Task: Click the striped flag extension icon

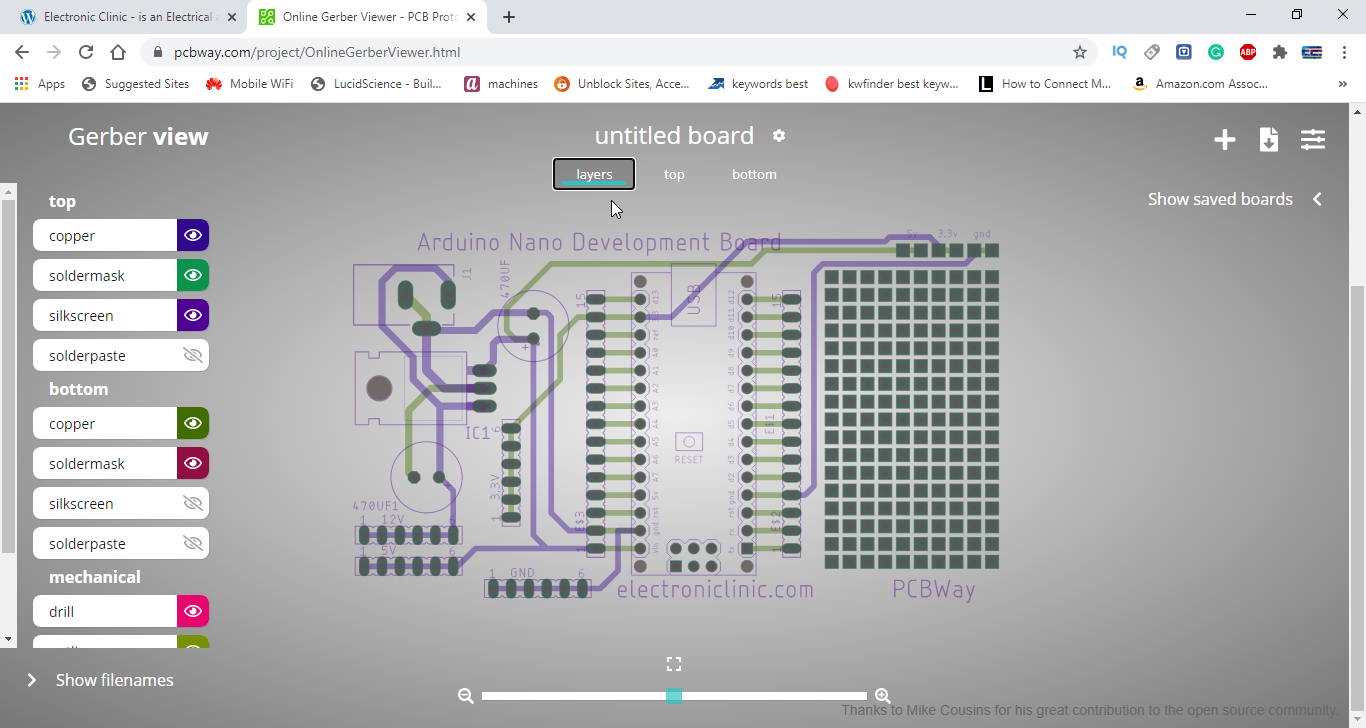Action: point(1312,52)
